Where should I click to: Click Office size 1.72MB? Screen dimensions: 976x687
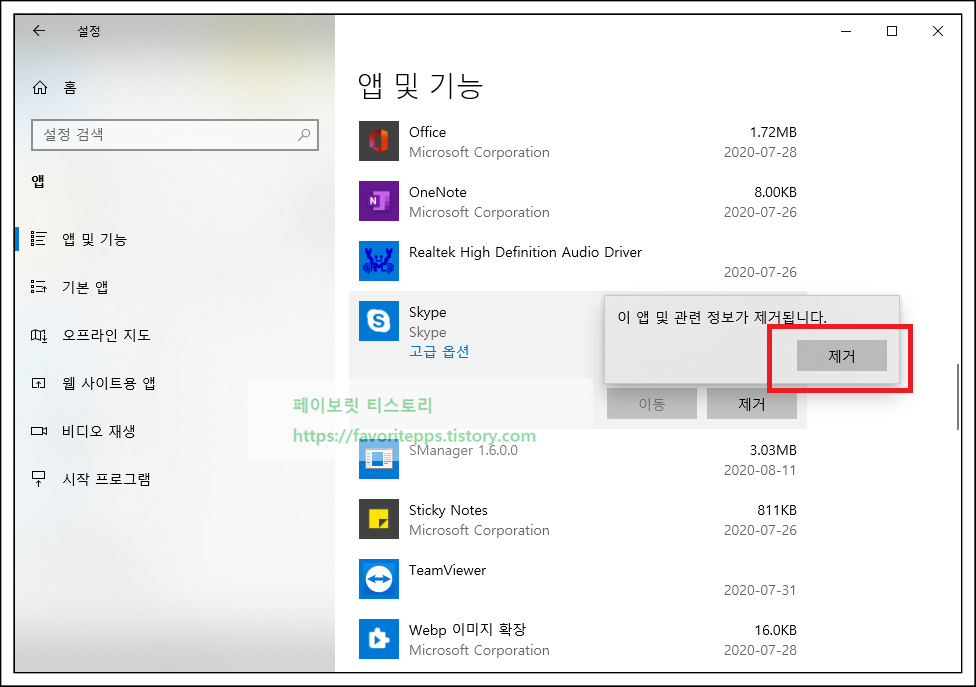(773, 132)
